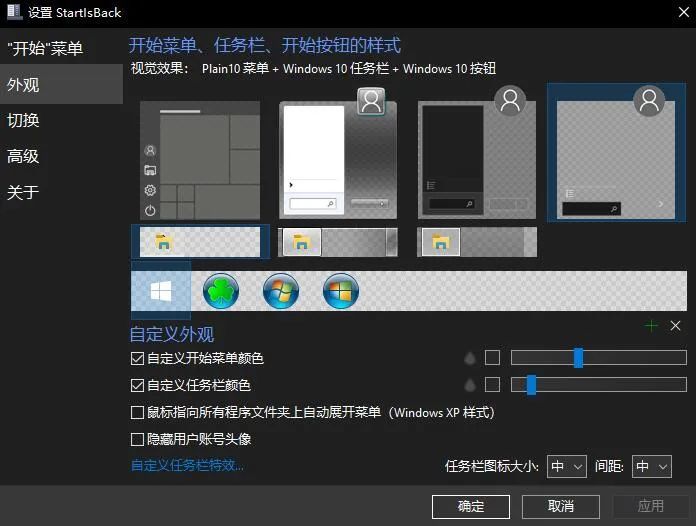
Task: Choose the Windows 10 flat taskbar style
Action: click(x=200, y=242)
